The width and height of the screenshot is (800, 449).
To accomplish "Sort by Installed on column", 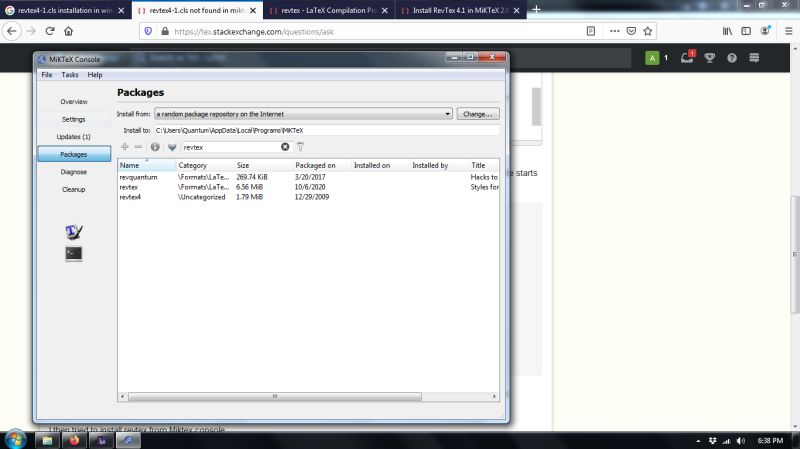I will [x=381, y=165].
